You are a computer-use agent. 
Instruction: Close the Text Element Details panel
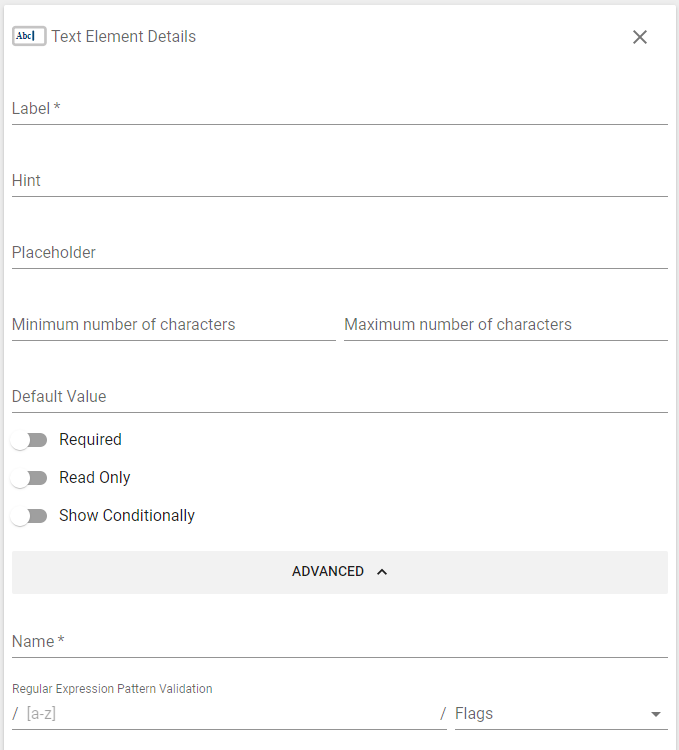[639, 37]
